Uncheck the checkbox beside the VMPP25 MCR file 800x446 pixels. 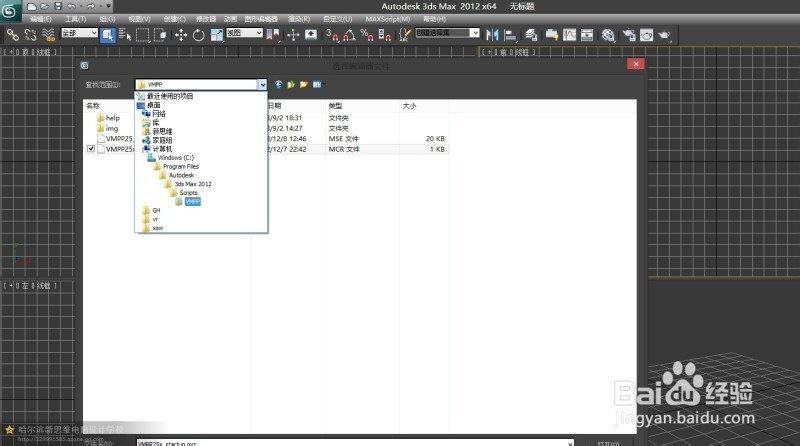[92, 149]
